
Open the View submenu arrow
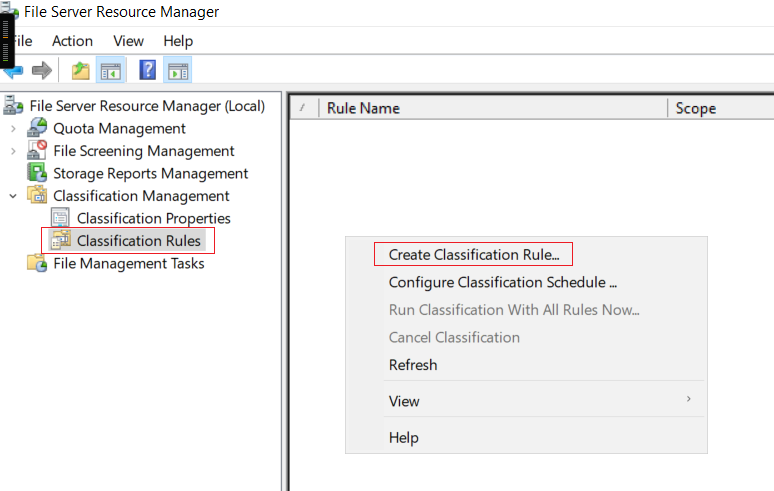(x=689, y=399)
